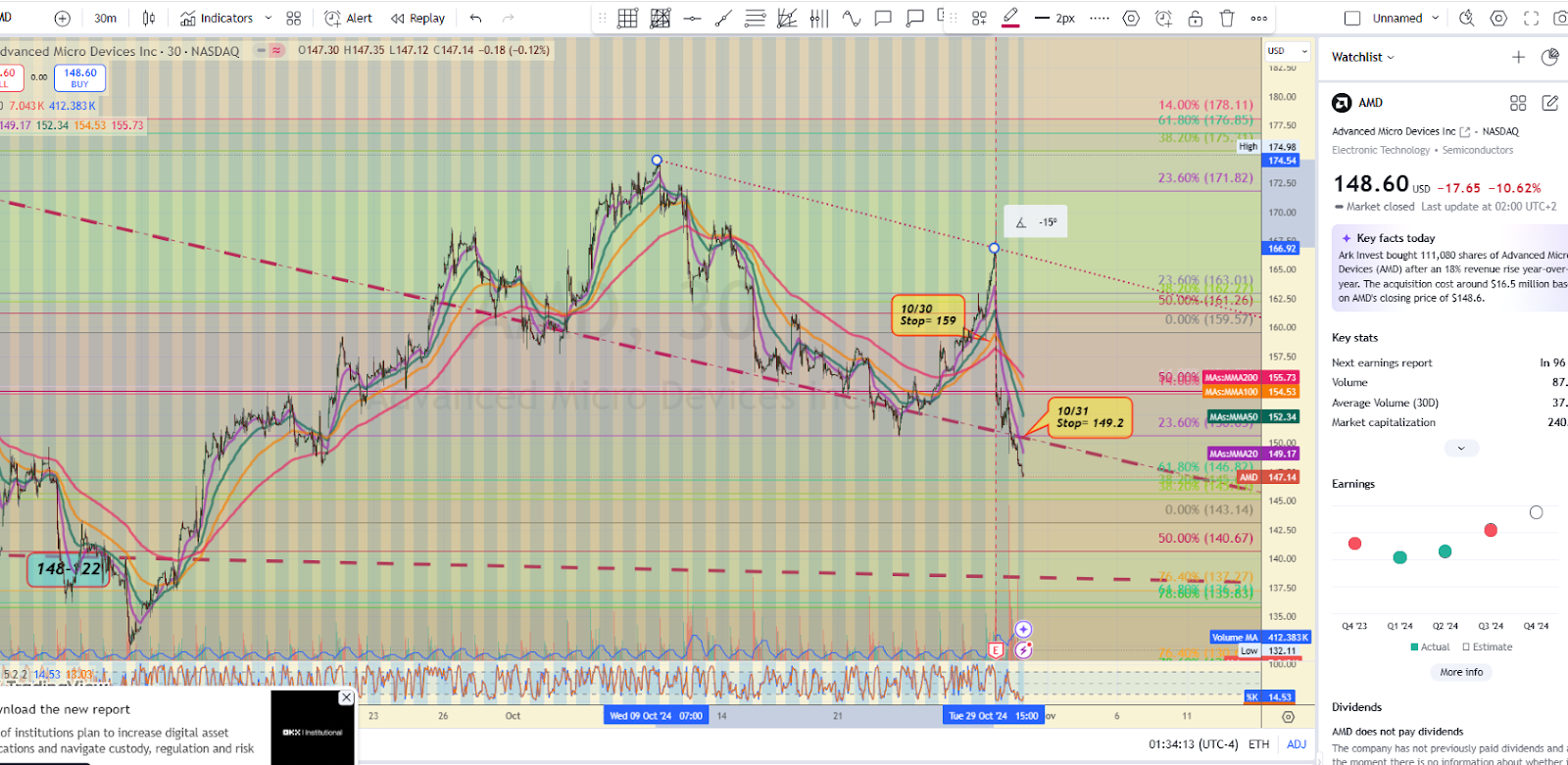Click Key facts today heading
The height and width of the screenshot is (765, 1568).
[1396, 238]
